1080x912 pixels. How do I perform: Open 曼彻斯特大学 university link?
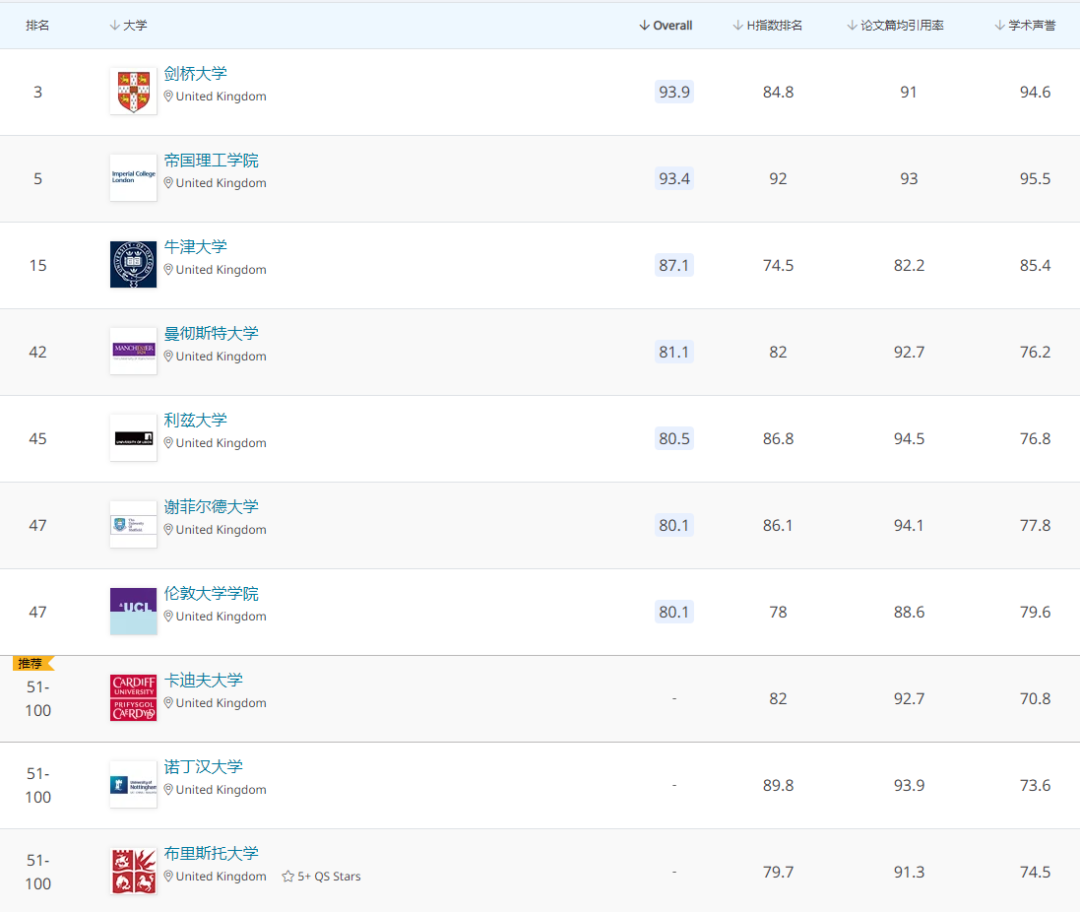click(x=211, y=334)
